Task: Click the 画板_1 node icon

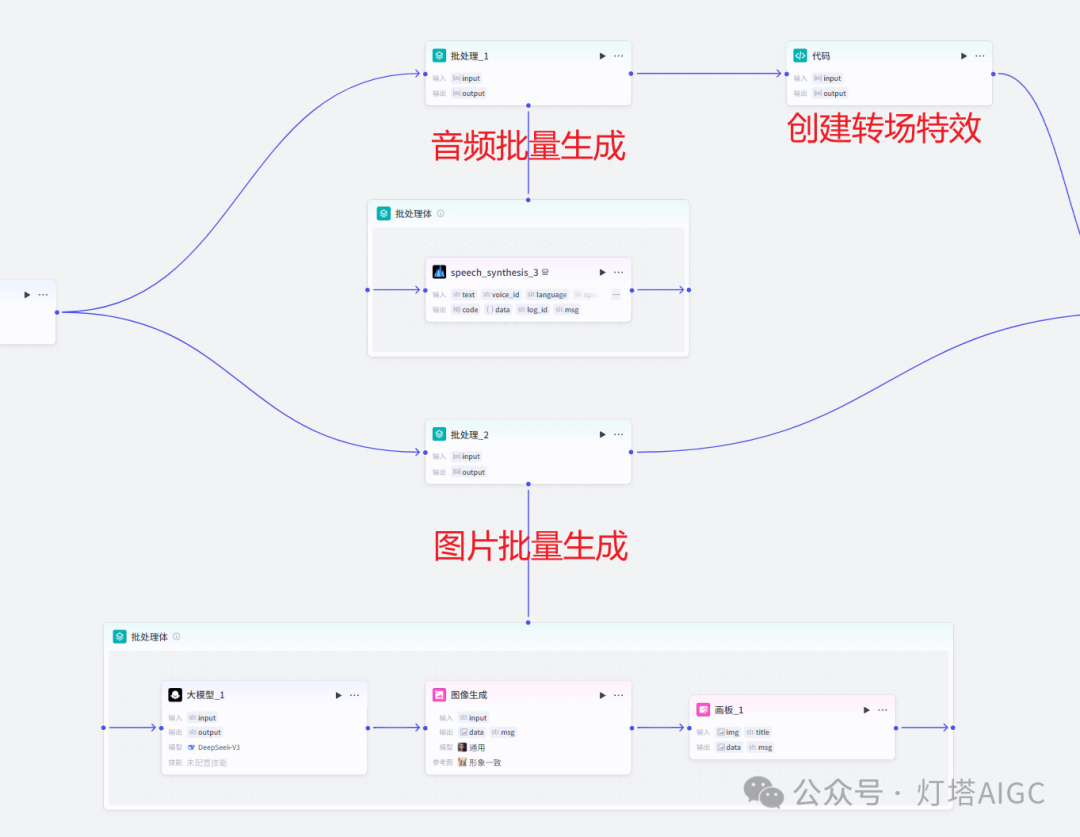Action: point(703,710)
